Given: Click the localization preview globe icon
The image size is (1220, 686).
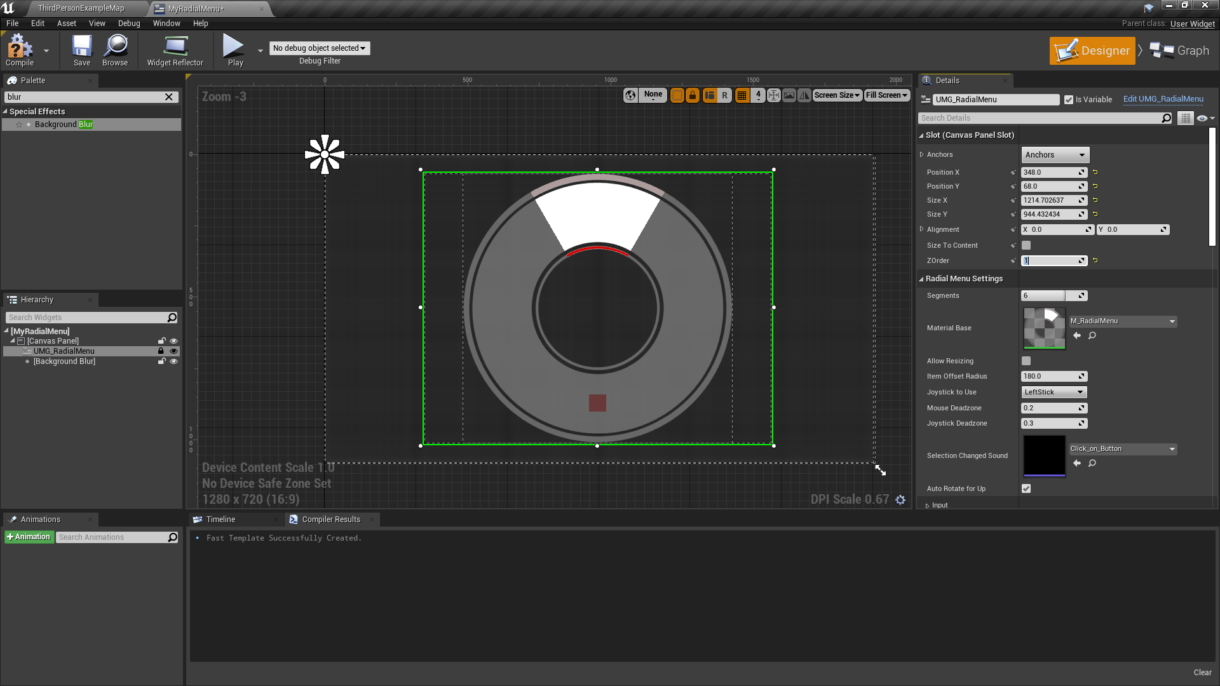Looking at the screenshot, I should pos(630,95).
